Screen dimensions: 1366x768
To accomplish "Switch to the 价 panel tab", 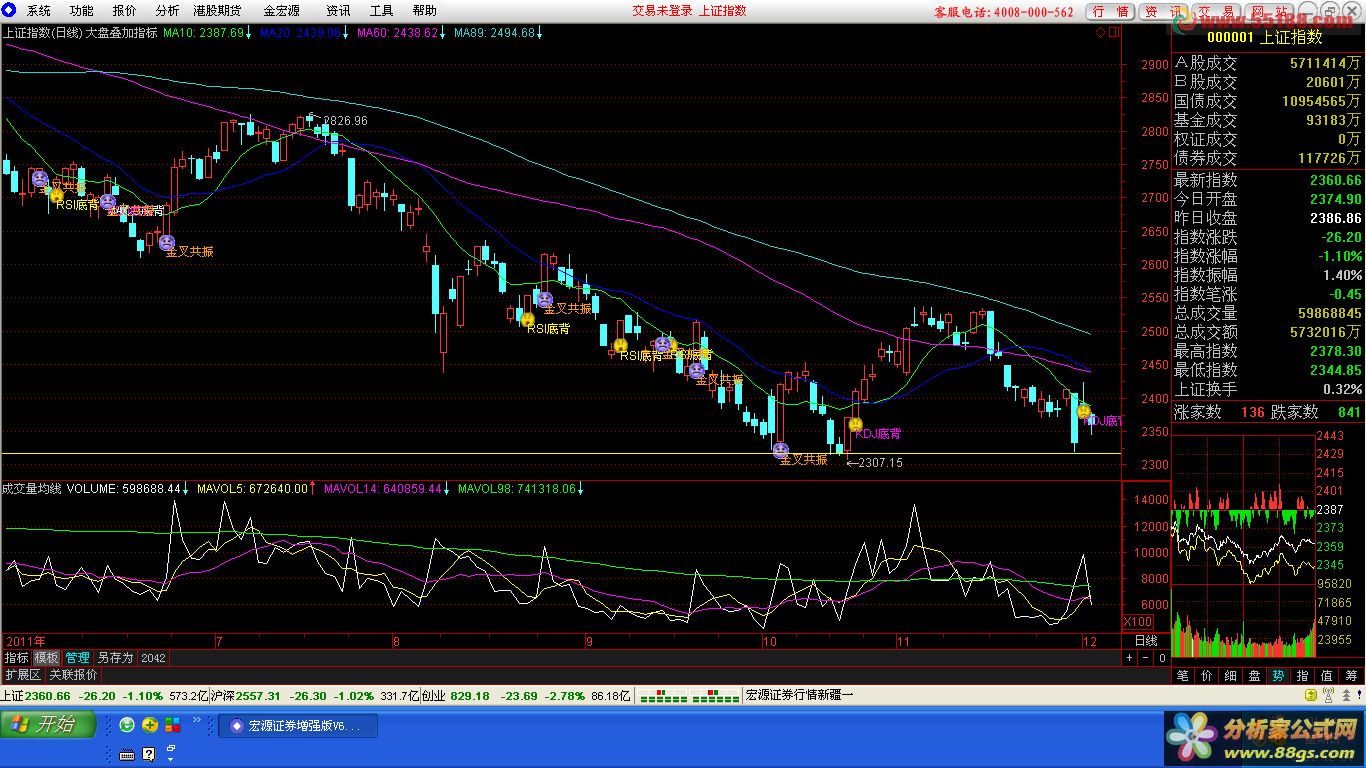I will point(1207,676).
